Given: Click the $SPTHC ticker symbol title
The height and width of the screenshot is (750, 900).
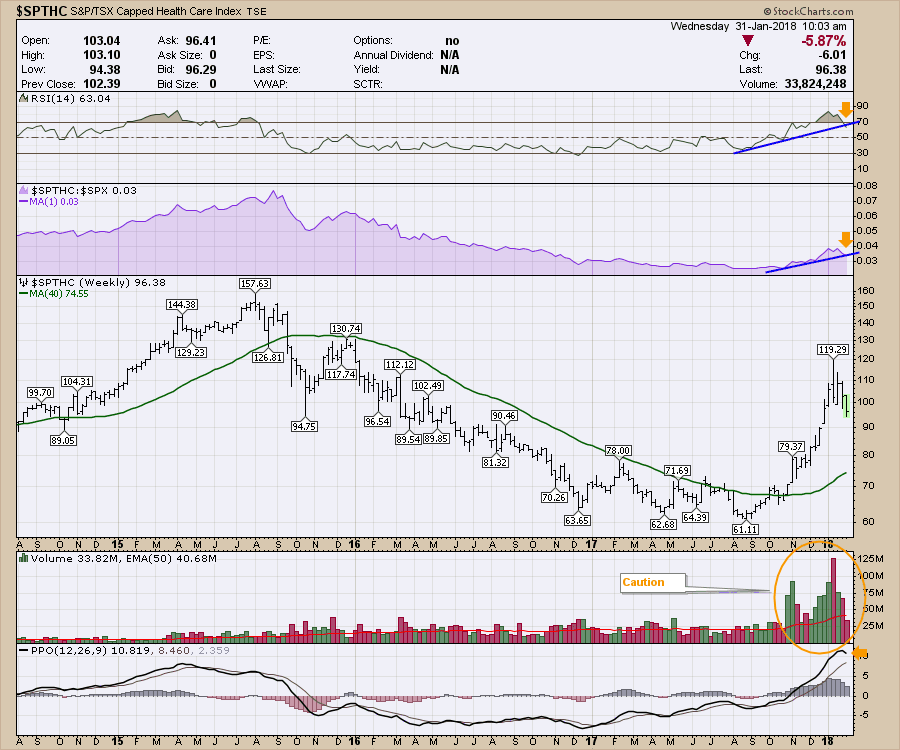Looking at the screenshot, I should pos(41,11).
